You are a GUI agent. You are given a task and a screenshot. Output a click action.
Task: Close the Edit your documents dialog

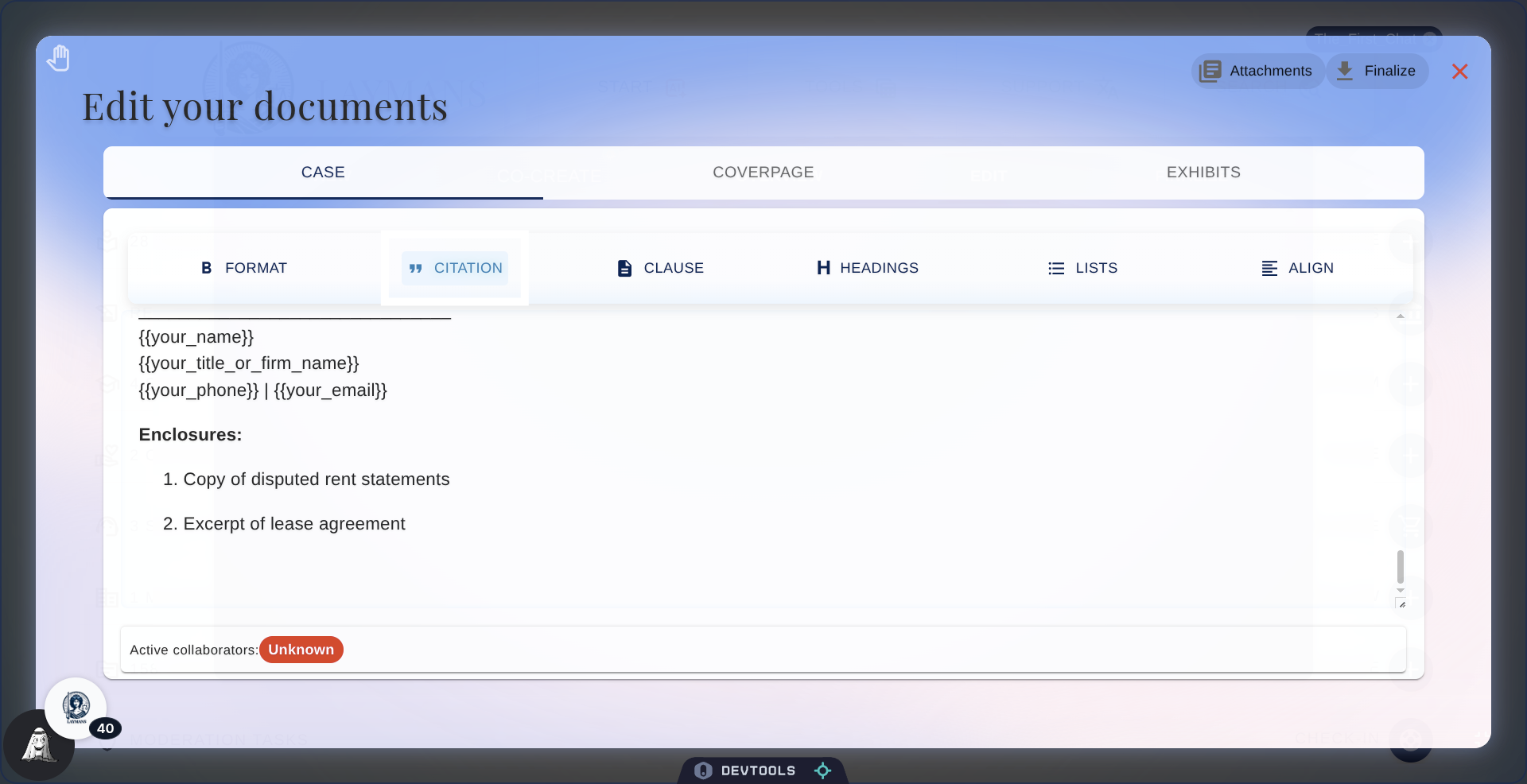click(1460, 71)
